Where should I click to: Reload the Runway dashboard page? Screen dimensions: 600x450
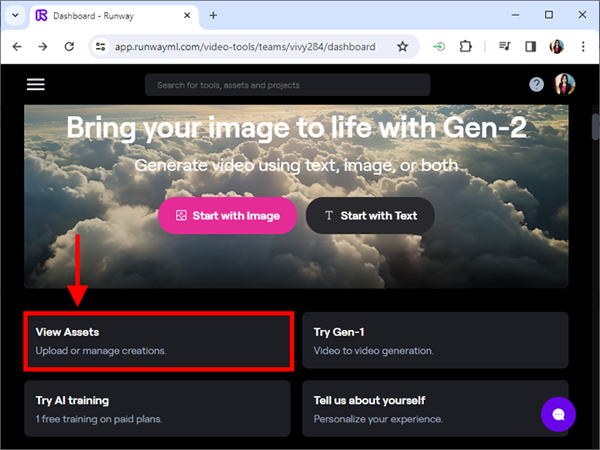(x=69, y=47)
